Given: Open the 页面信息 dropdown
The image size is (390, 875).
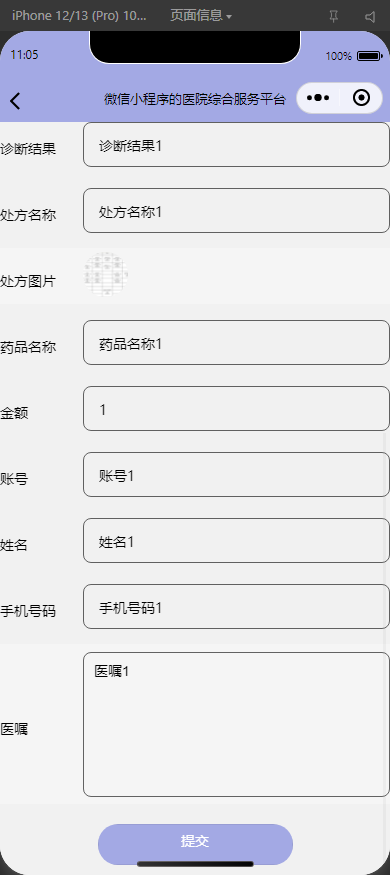Looking at the screenshot, I should (201, 16).
